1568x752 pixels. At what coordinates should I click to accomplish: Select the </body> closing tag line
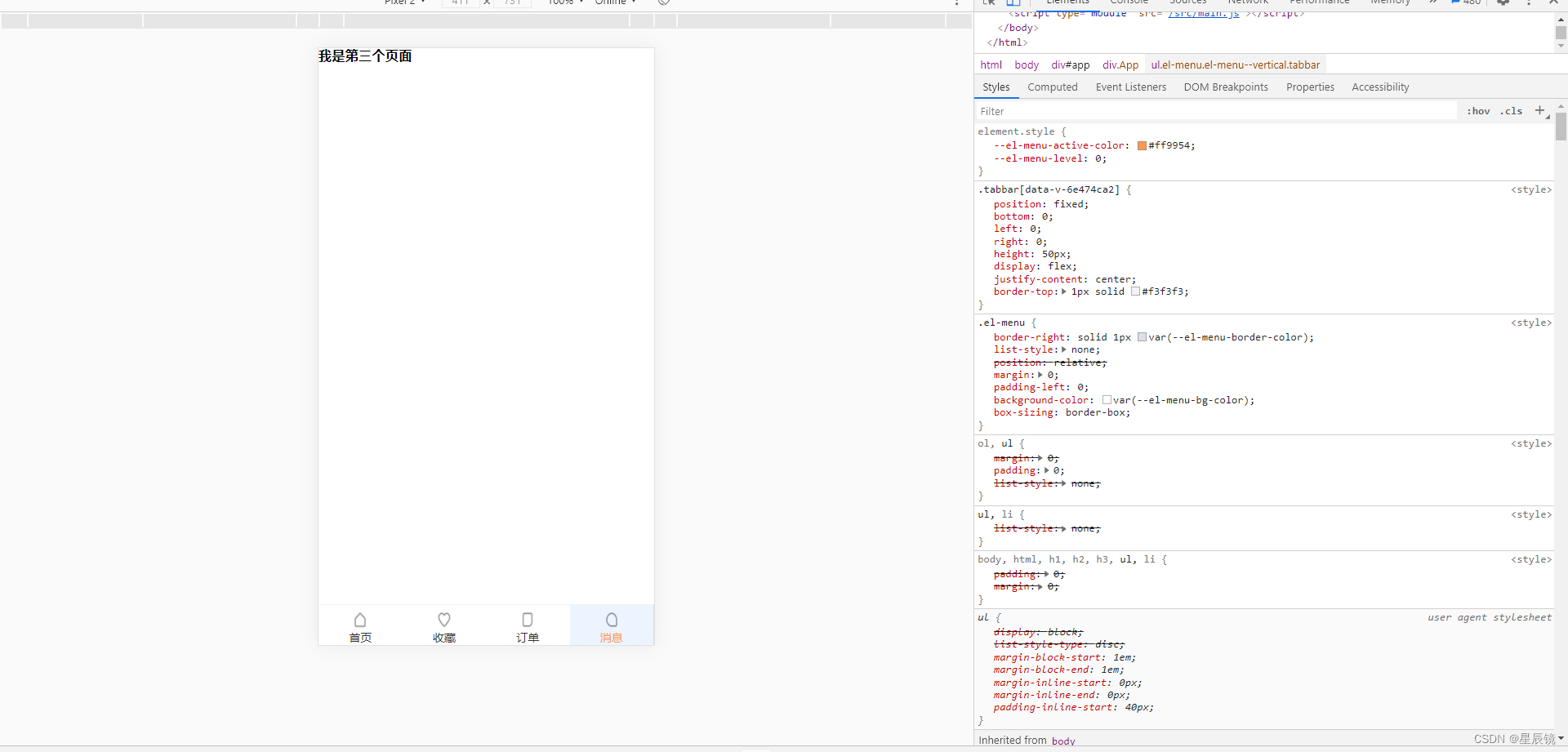1018,28
